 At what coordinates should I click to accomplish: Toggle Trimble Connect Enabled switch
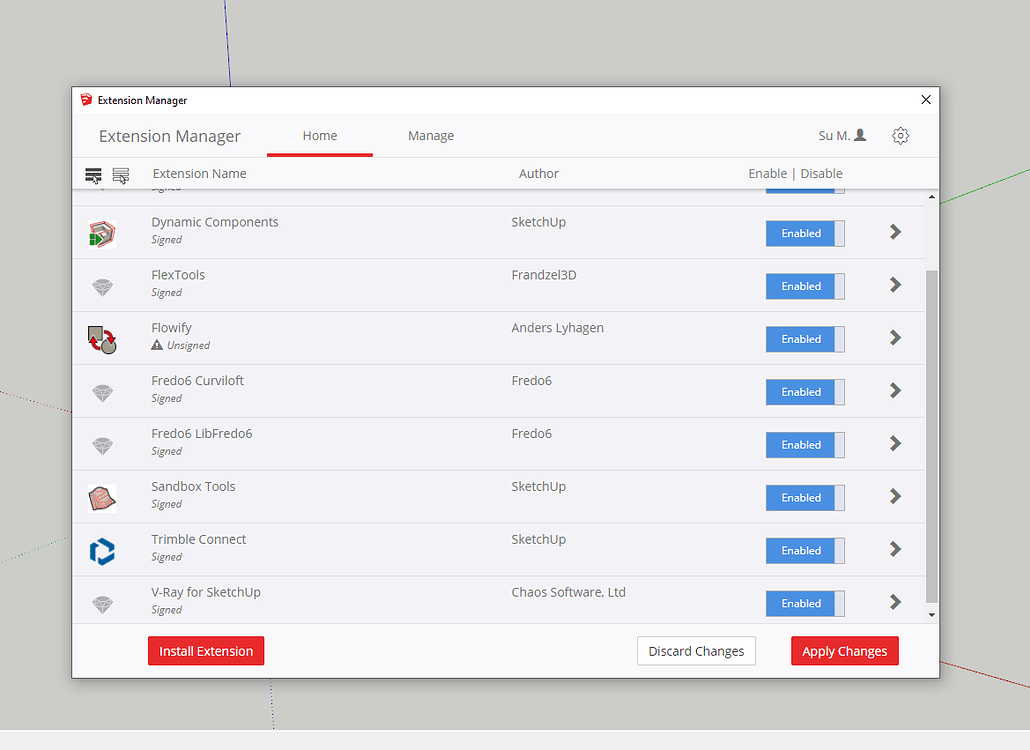805,550
